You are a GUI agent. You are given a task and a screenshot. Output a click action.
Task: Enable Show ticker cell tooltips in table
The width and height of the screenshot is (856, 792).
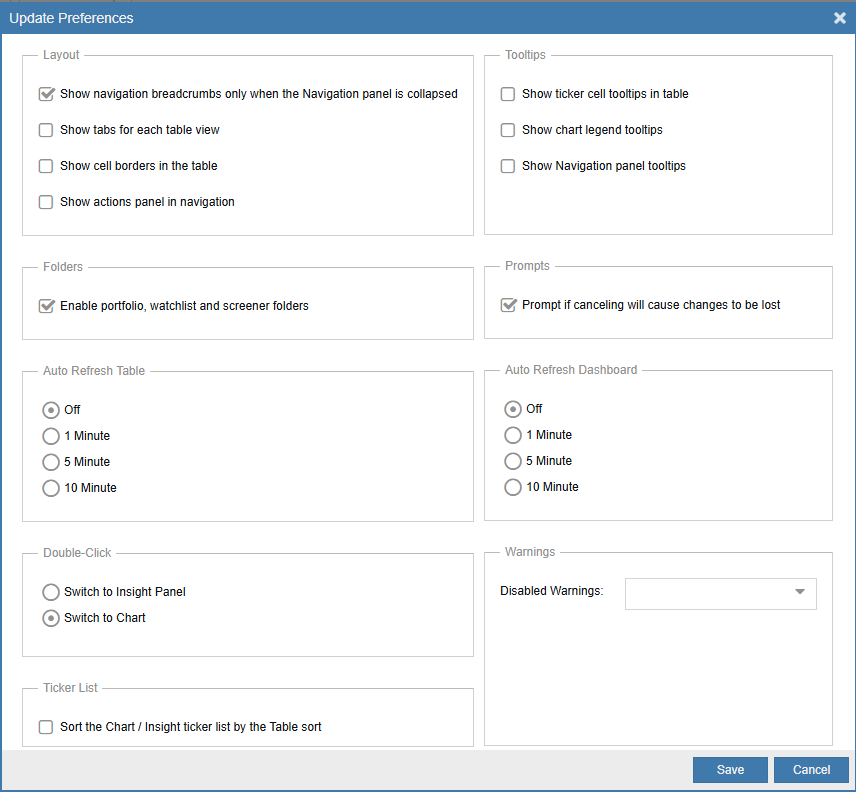(508, 94)
